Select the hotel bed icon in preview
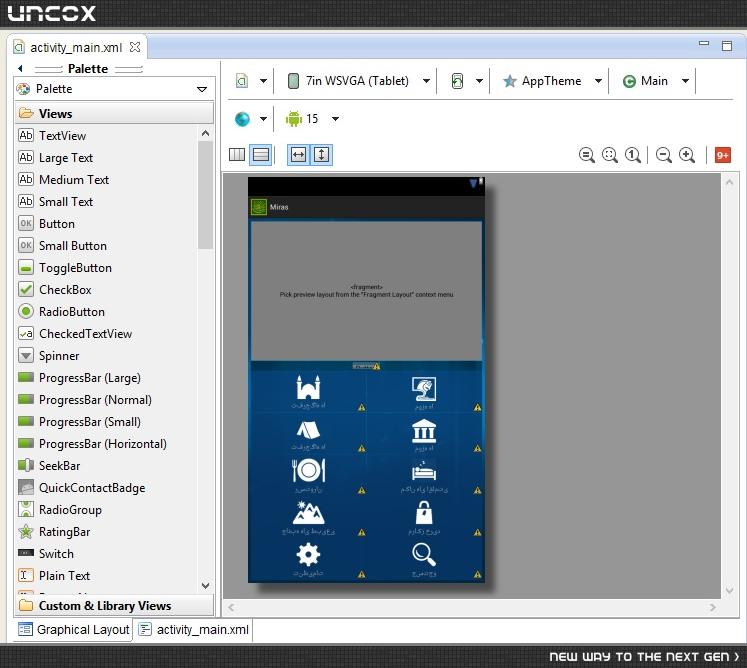The height and width of the screenshot is (668, 747). click(424, 472)
